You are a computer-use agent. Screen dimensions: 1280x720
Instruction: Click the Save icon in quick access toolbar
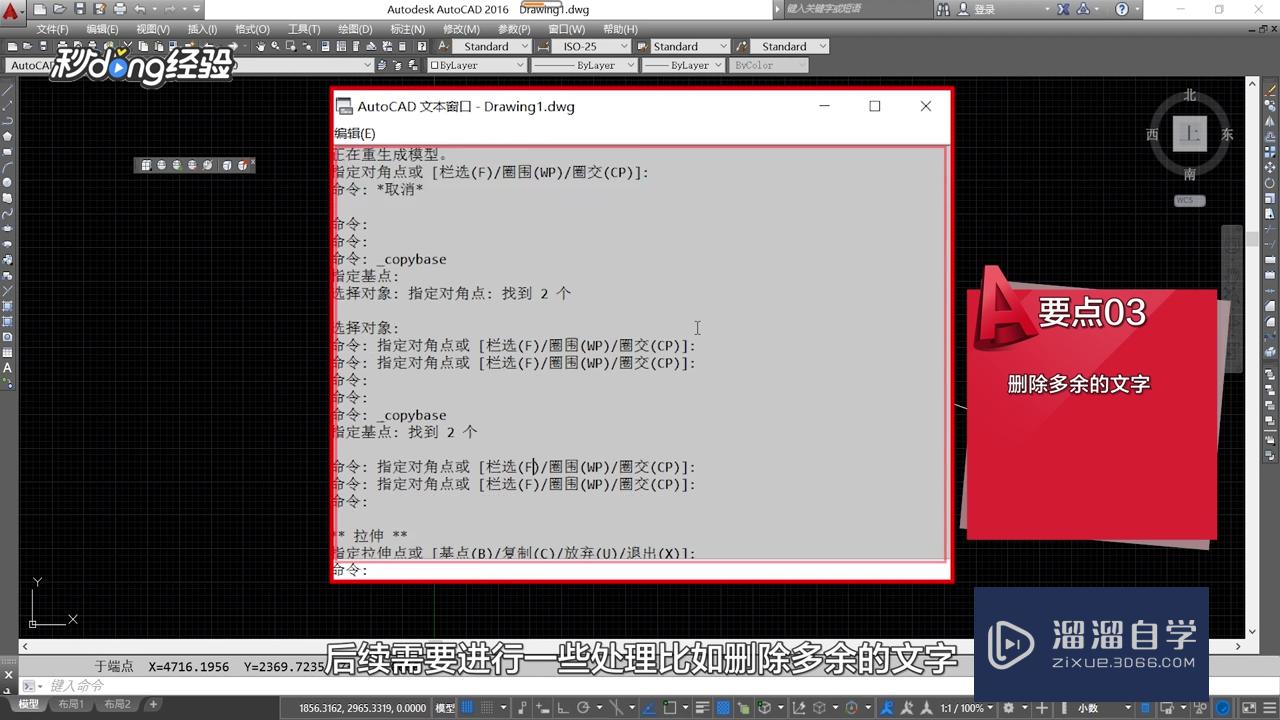pos(82,9)
